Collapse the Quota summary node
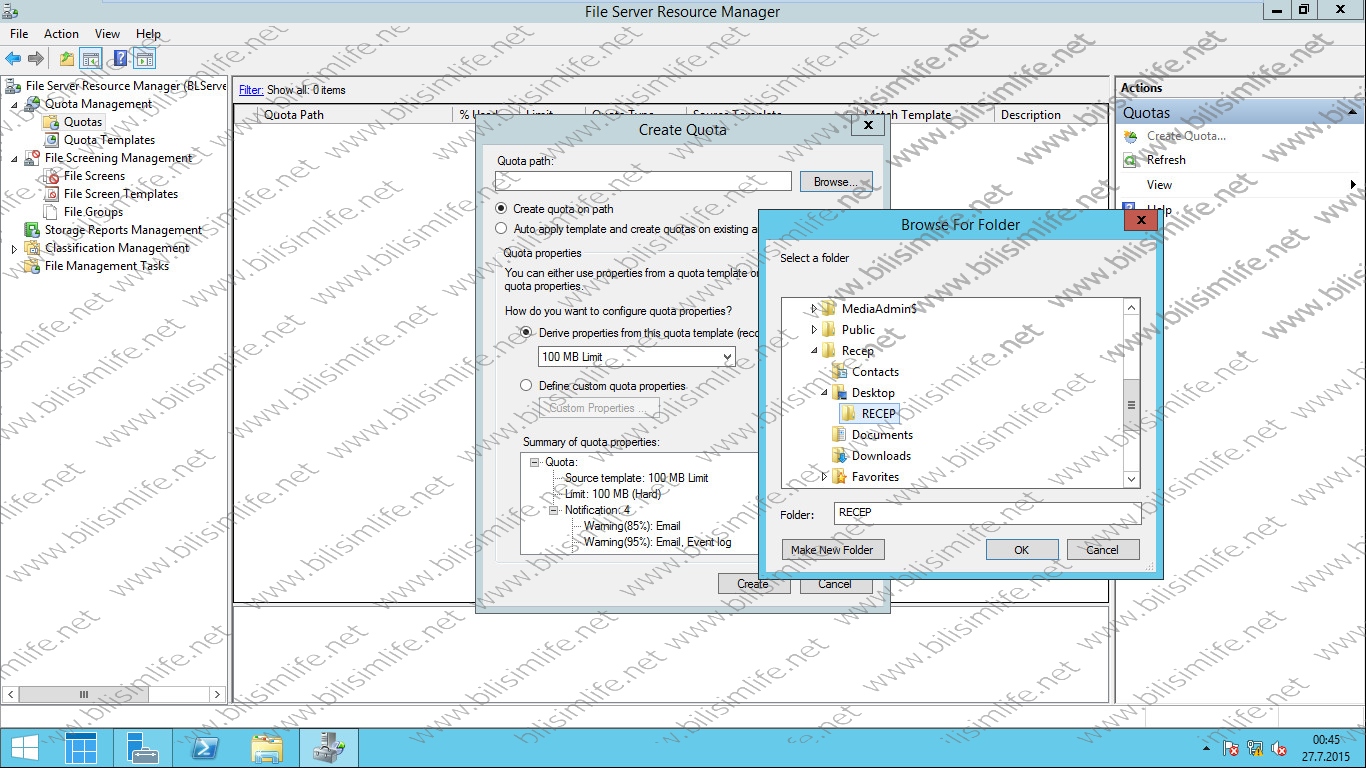 point(535,462)
